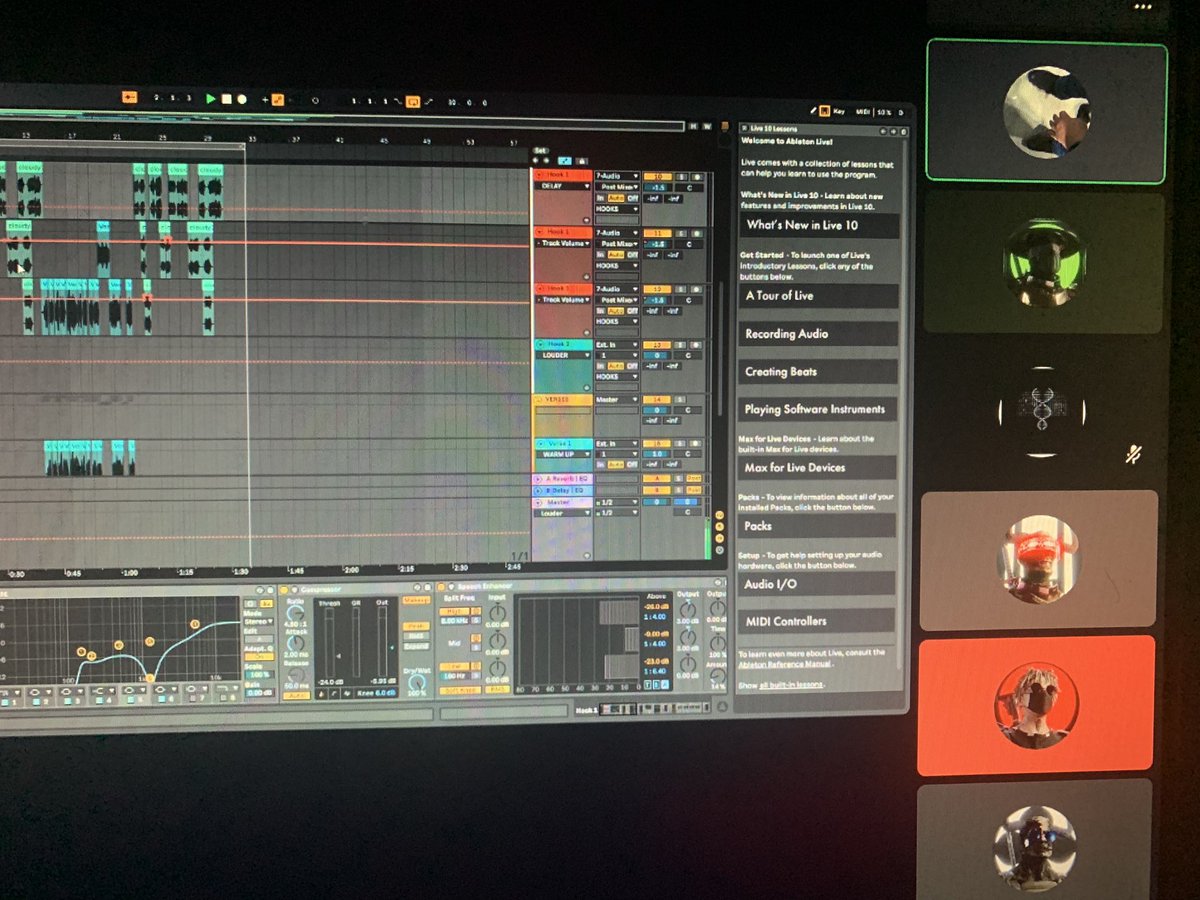The height and width of the screenshot is (900, 1200).
Task: Go back using Lessons panel back arrow
Action: (x=884, y=131)
